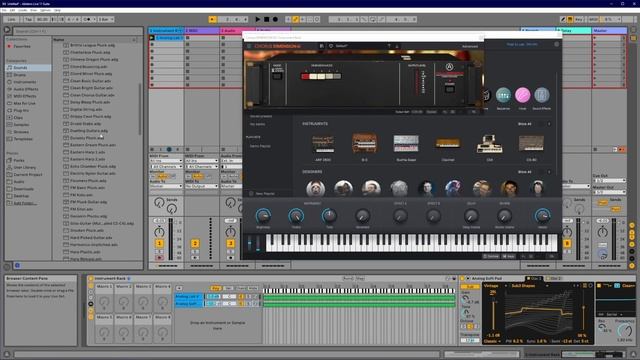Open Favorites collection in the browser

pyautogui.click(x=22, y=46)
